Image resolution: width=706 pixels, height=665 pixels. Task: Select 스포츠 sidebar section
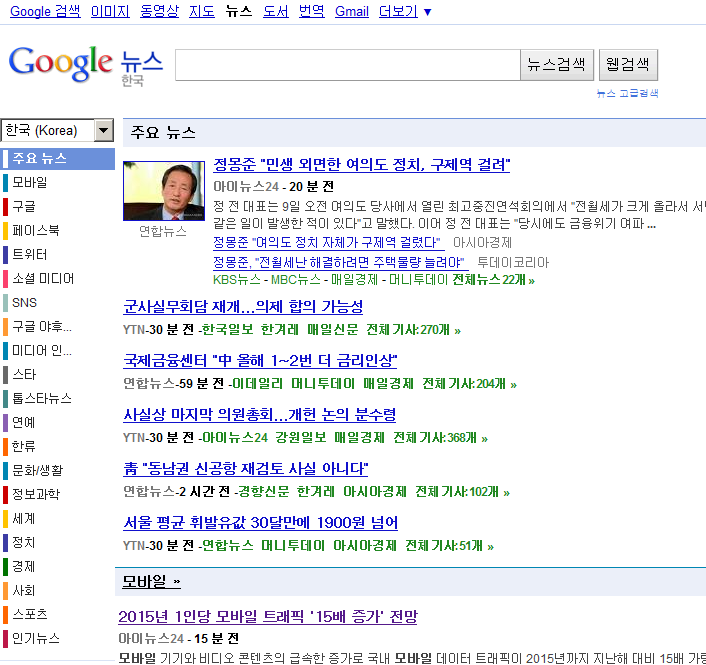tap(30, 614)
